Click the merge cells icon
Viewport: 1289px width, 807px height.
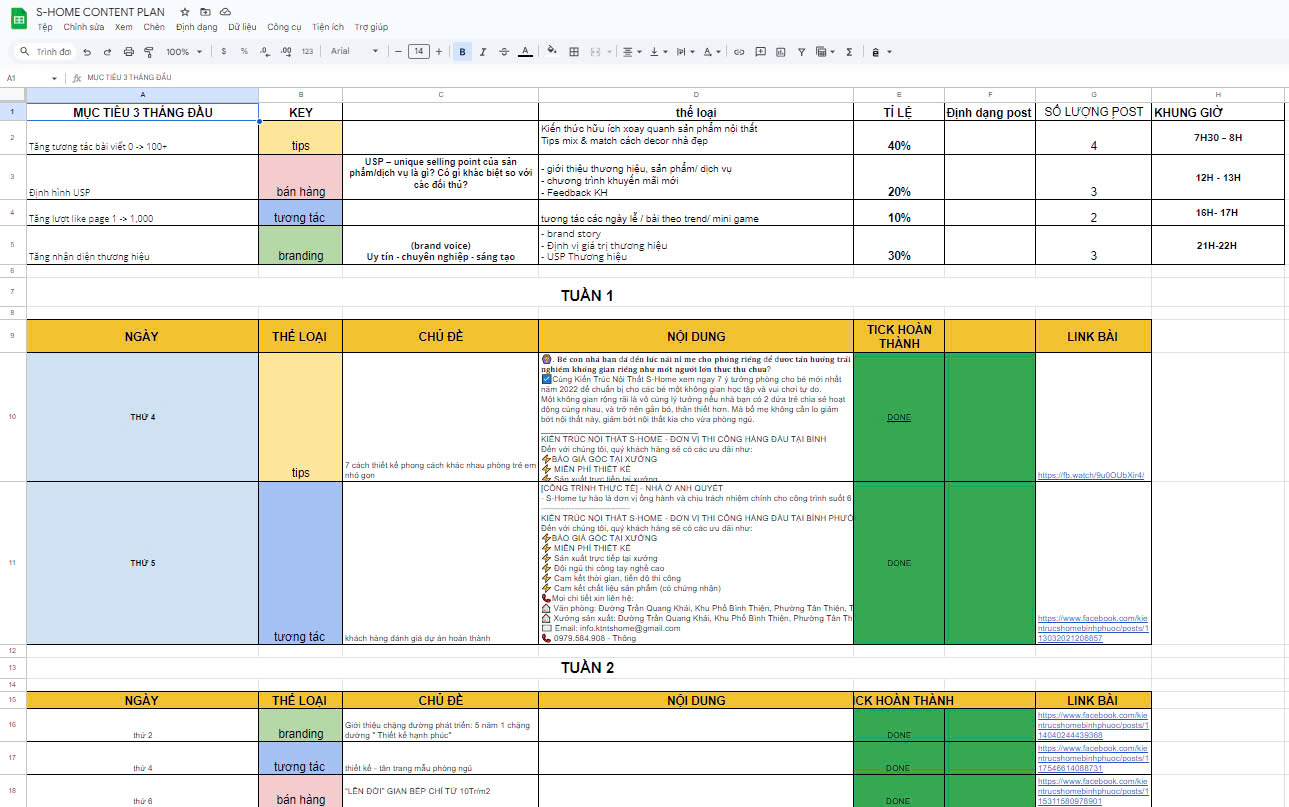point(595,51)
